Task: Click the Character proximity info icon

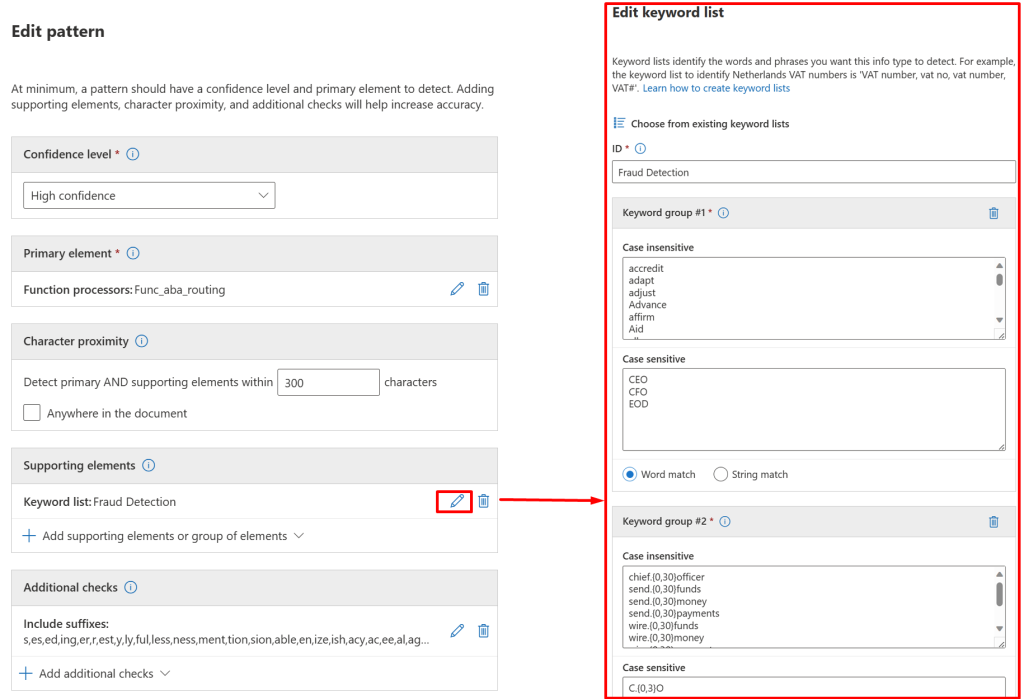Action: tap(142, 341)
